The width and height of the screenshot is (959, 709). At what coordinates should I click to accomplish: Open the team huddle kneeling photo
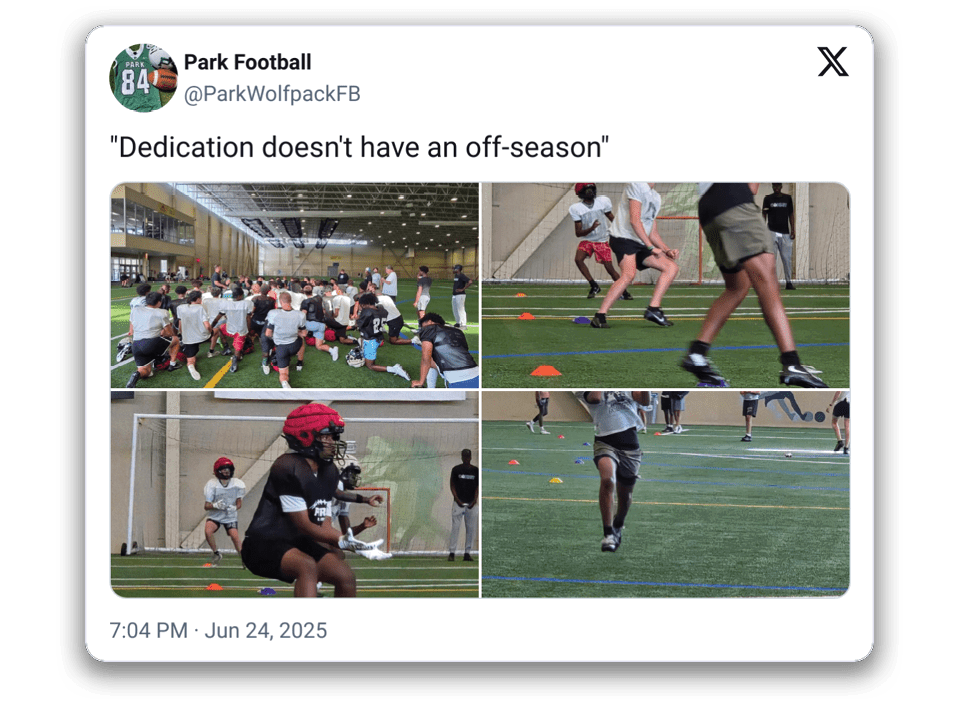click(x=295, y=285)
